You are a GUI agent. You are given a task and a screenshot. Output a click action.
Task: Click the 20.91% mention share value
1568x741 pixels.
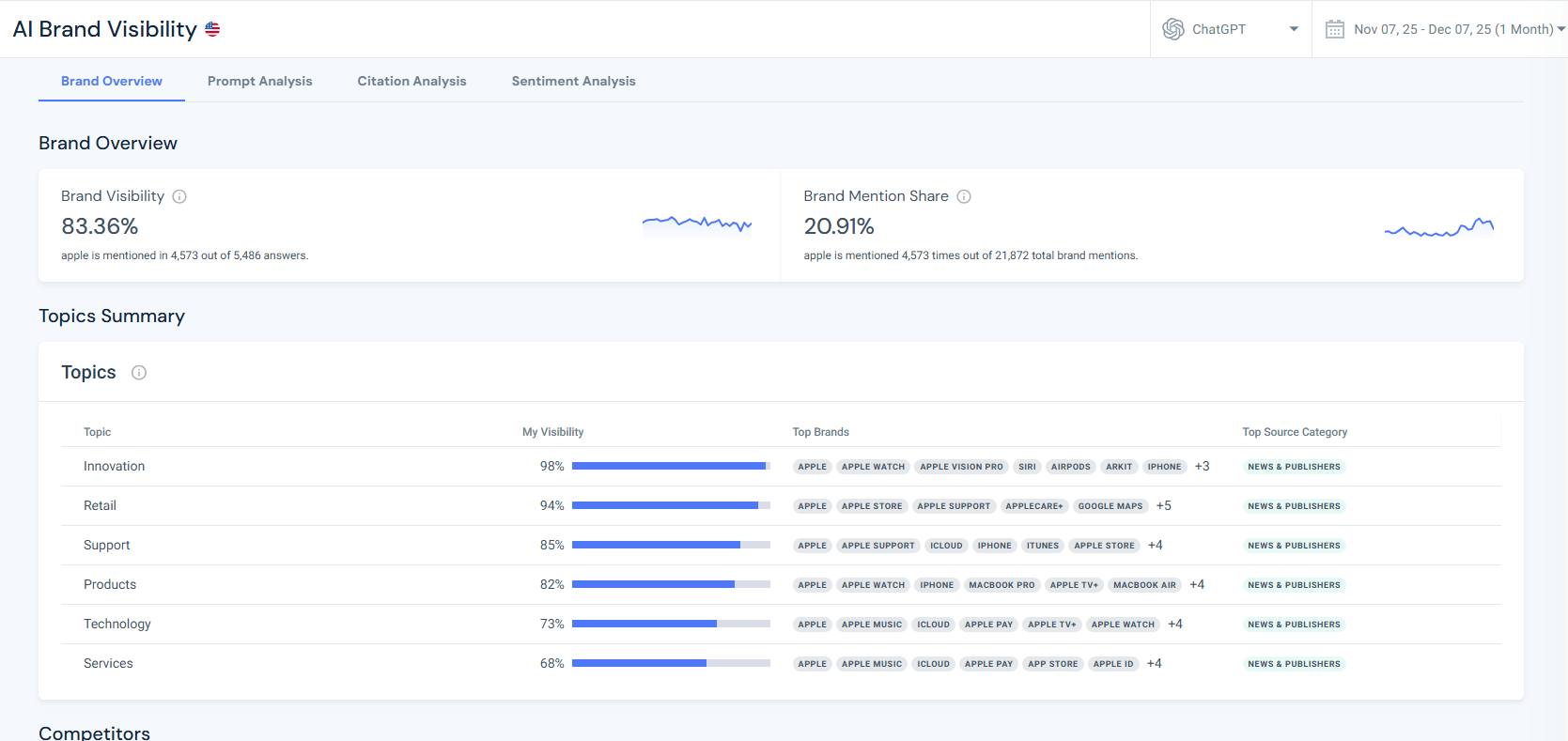click(839, 226)
